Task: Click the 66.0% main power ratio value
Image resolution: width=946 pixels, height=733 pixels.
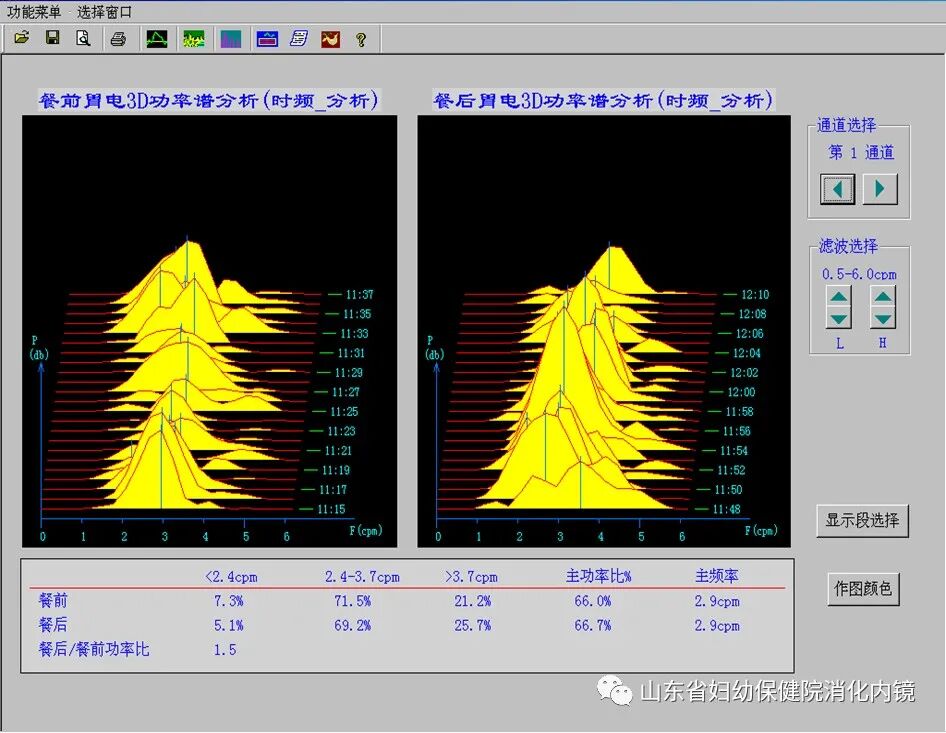Action: pyautogui.click(x=592, y=601)
